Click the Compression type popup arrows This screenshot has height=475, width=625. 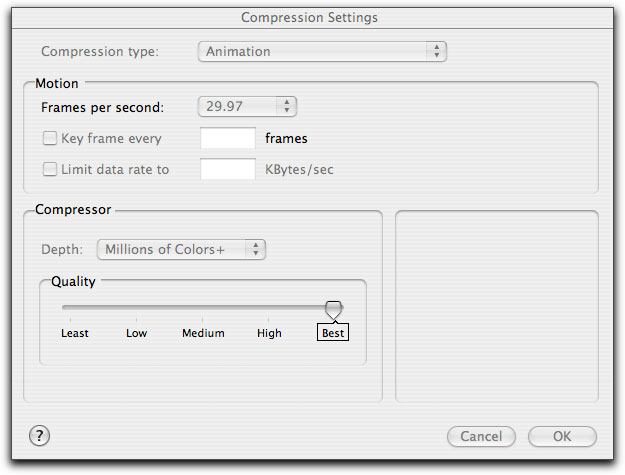[436, 51]
